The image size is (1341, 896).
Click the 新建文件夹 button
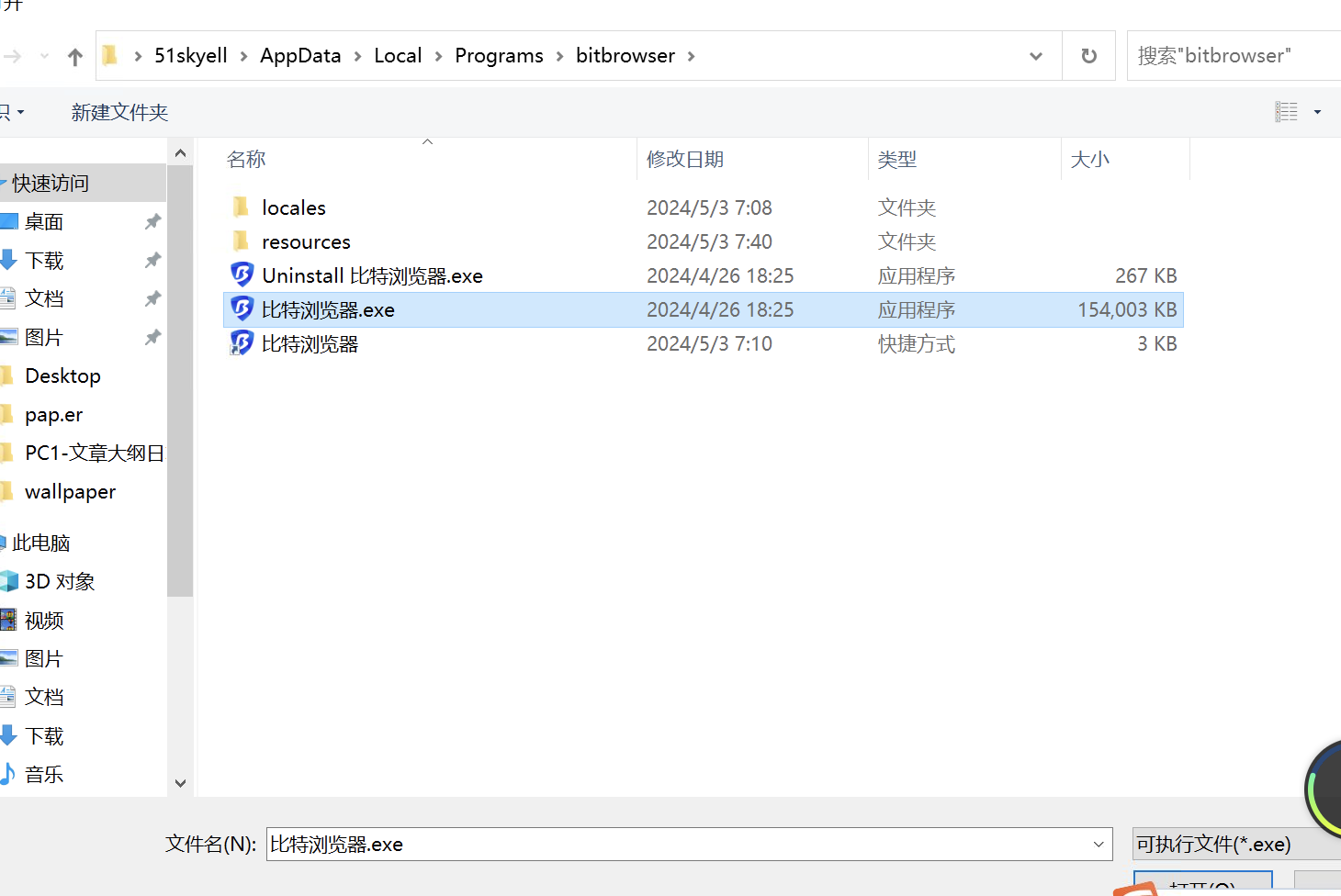119,112
